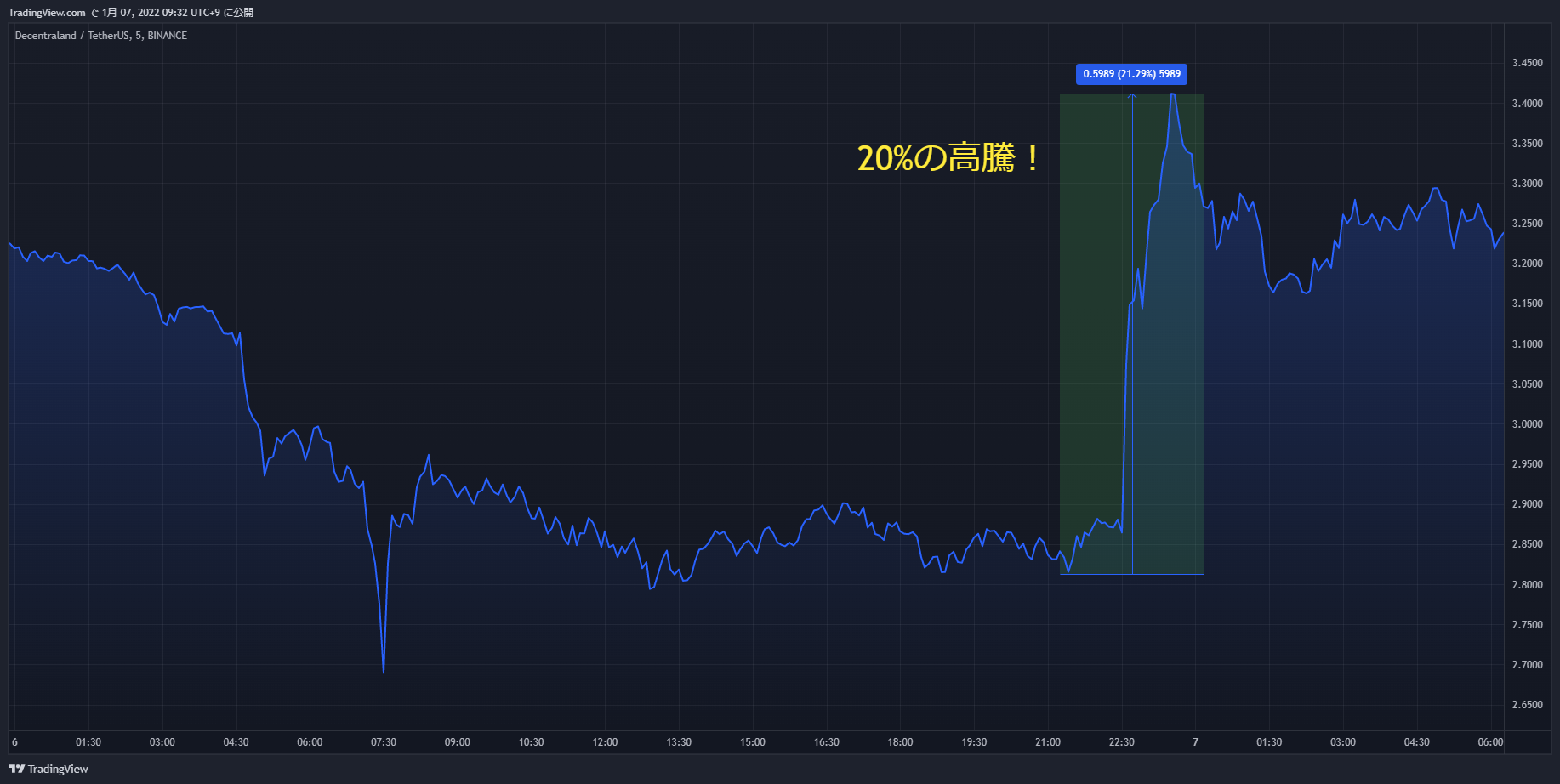
Task: Click the 2.6500 price axis label
Action: [x=1527, y=705]
